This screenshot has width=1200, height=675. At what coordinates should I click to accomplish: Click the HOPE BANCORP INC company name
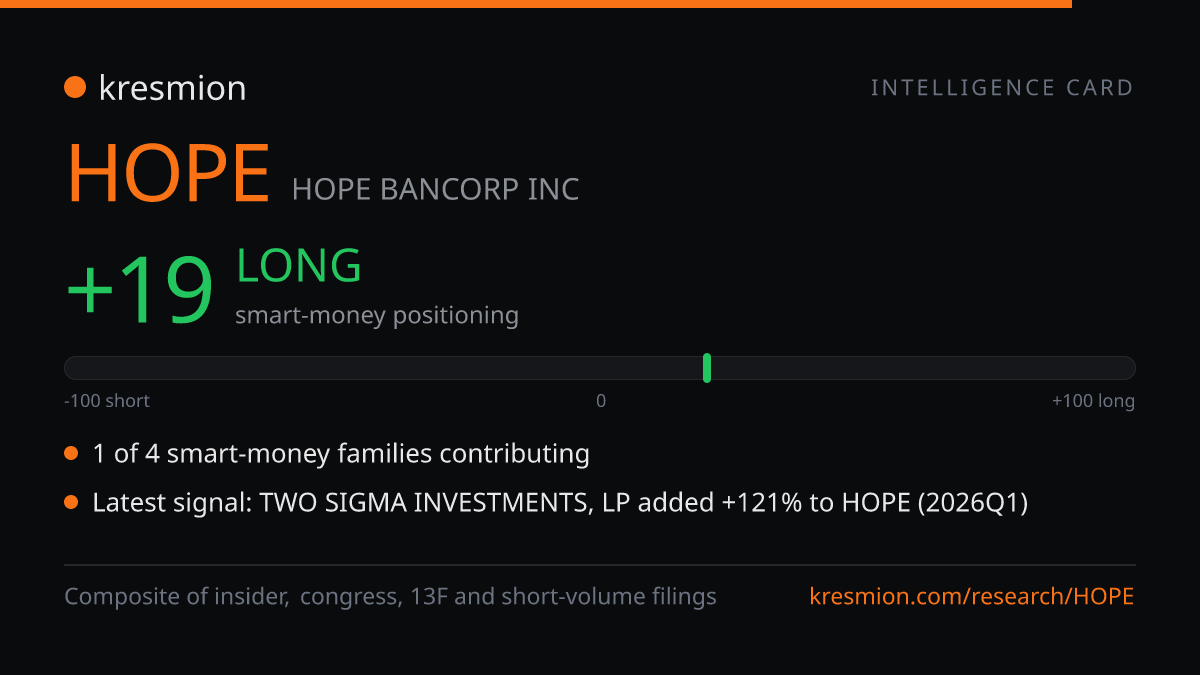(x=436, y=189)
